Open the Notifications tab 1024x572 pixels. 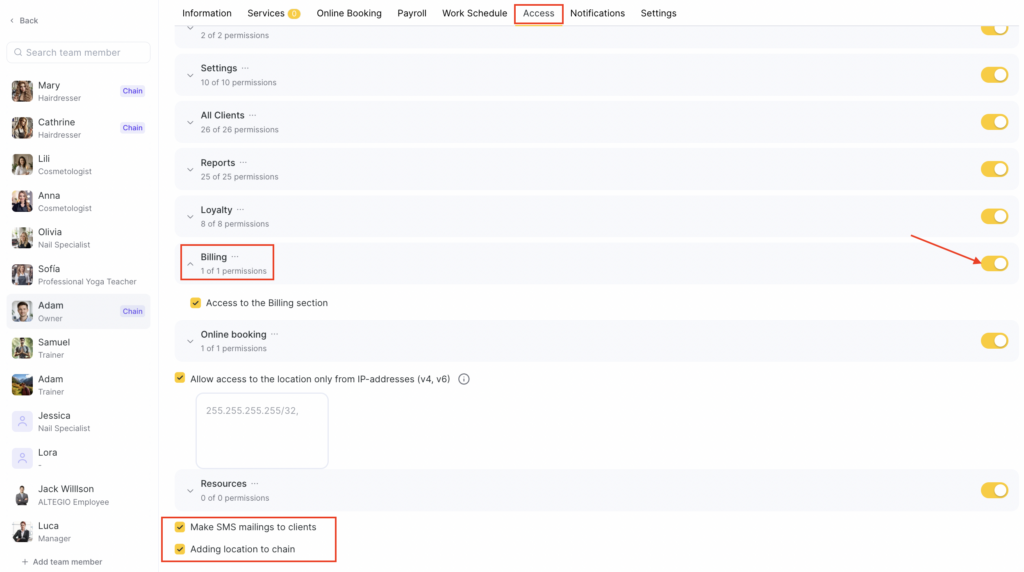click(597, 13)
